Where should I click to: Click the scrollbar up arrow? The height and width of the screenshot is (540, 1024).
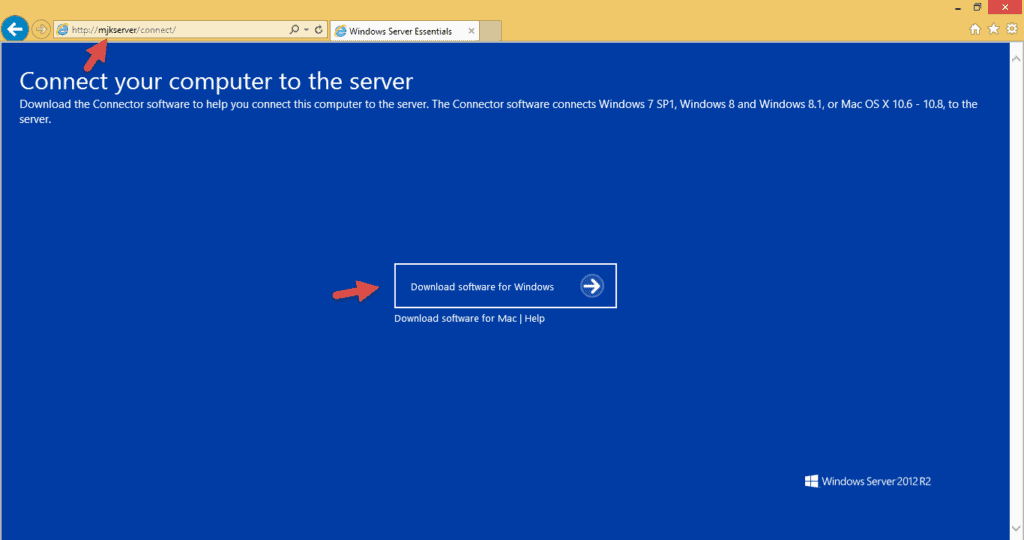click(x=1016, y=59)
